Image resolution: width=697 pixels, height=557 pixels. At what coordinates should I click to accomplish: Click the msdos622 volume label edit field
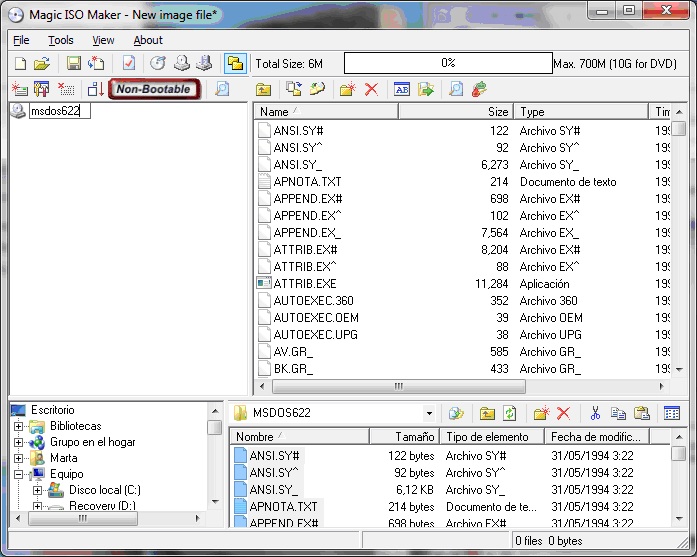(60, 112)
